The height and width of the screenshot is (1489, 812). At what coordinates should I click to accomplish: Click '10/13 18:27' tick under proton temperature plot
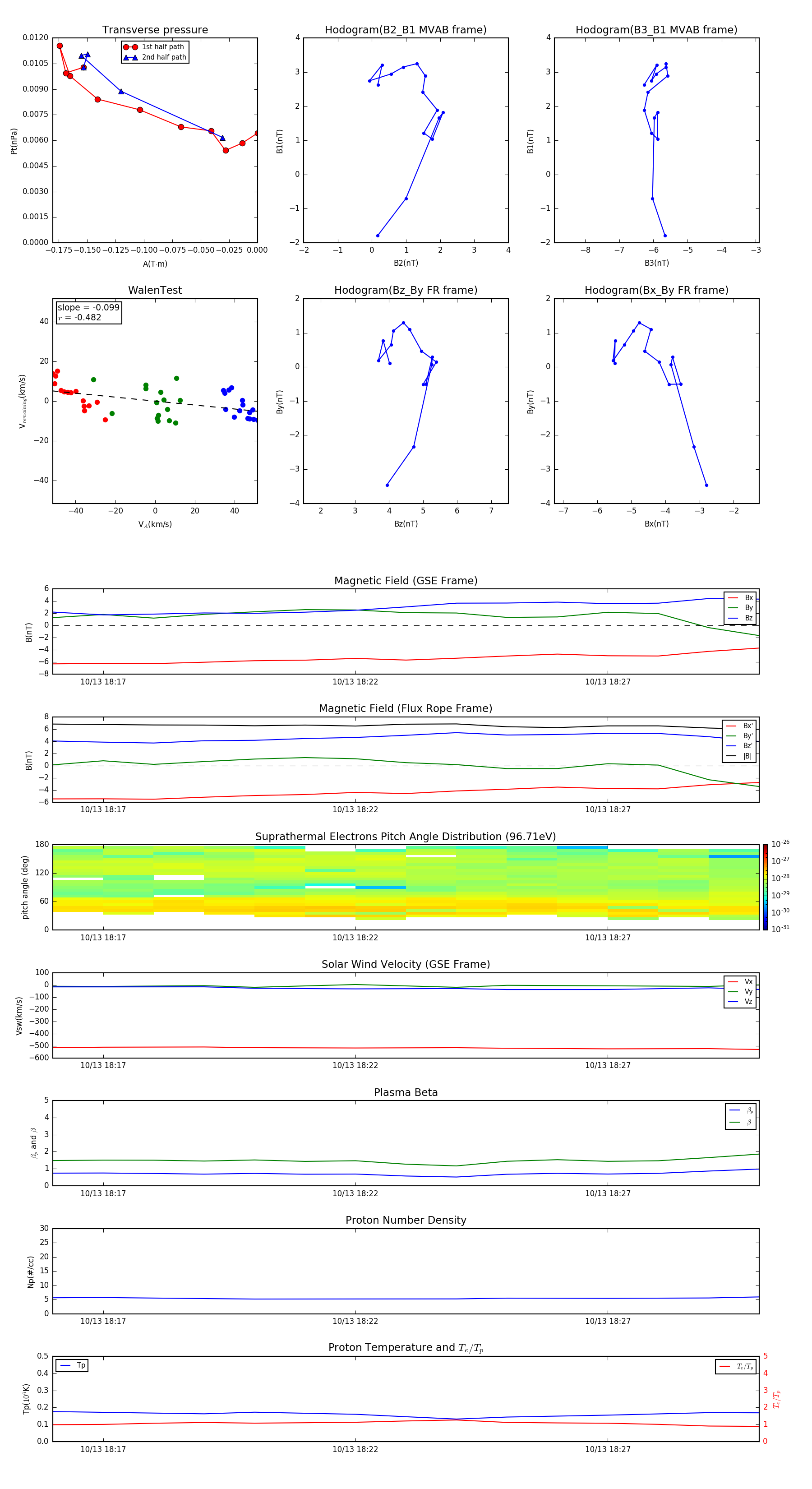click(x=607, y=1449)
